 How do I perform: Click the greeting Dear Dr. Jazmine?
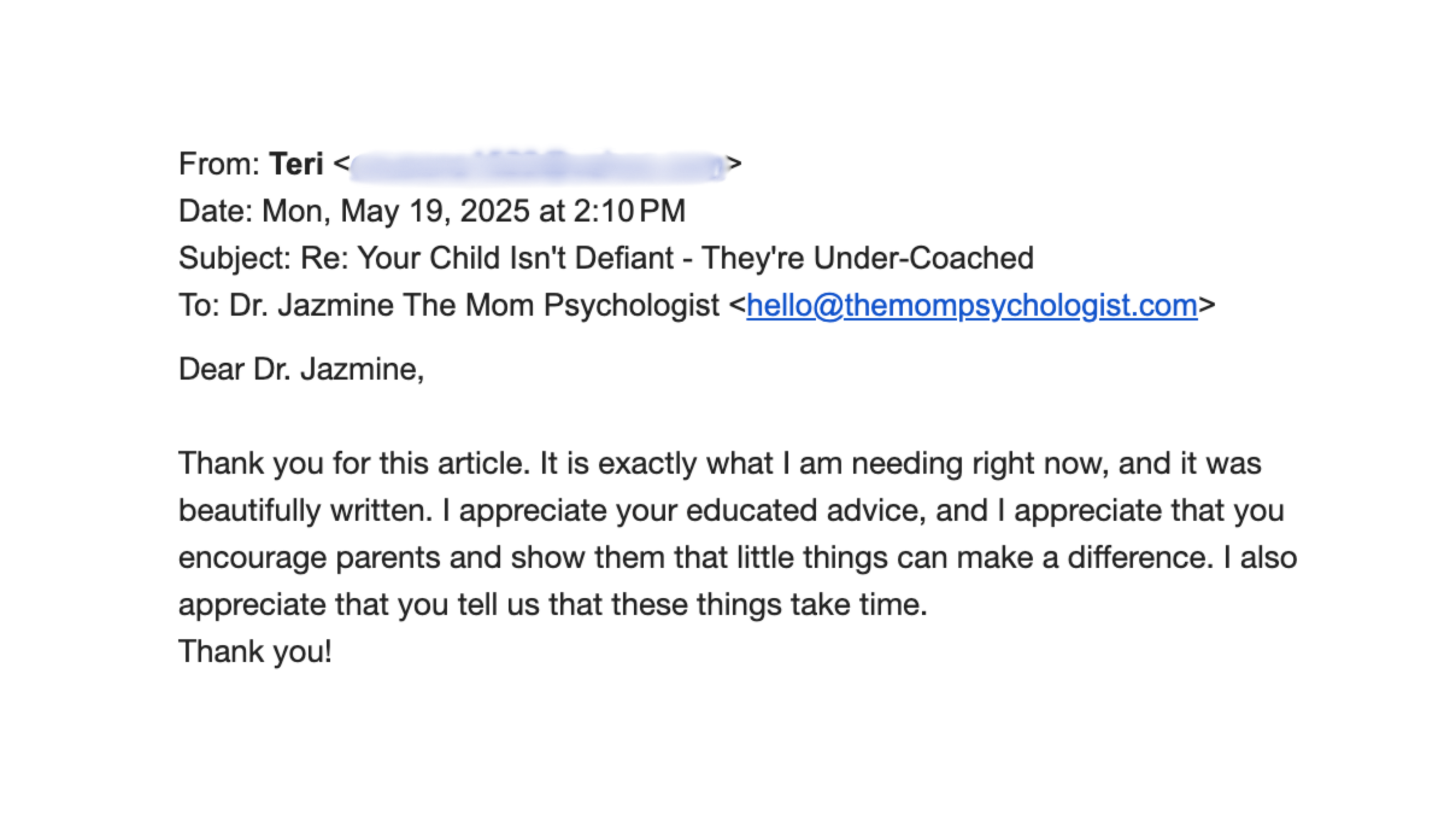coord(301,369)
